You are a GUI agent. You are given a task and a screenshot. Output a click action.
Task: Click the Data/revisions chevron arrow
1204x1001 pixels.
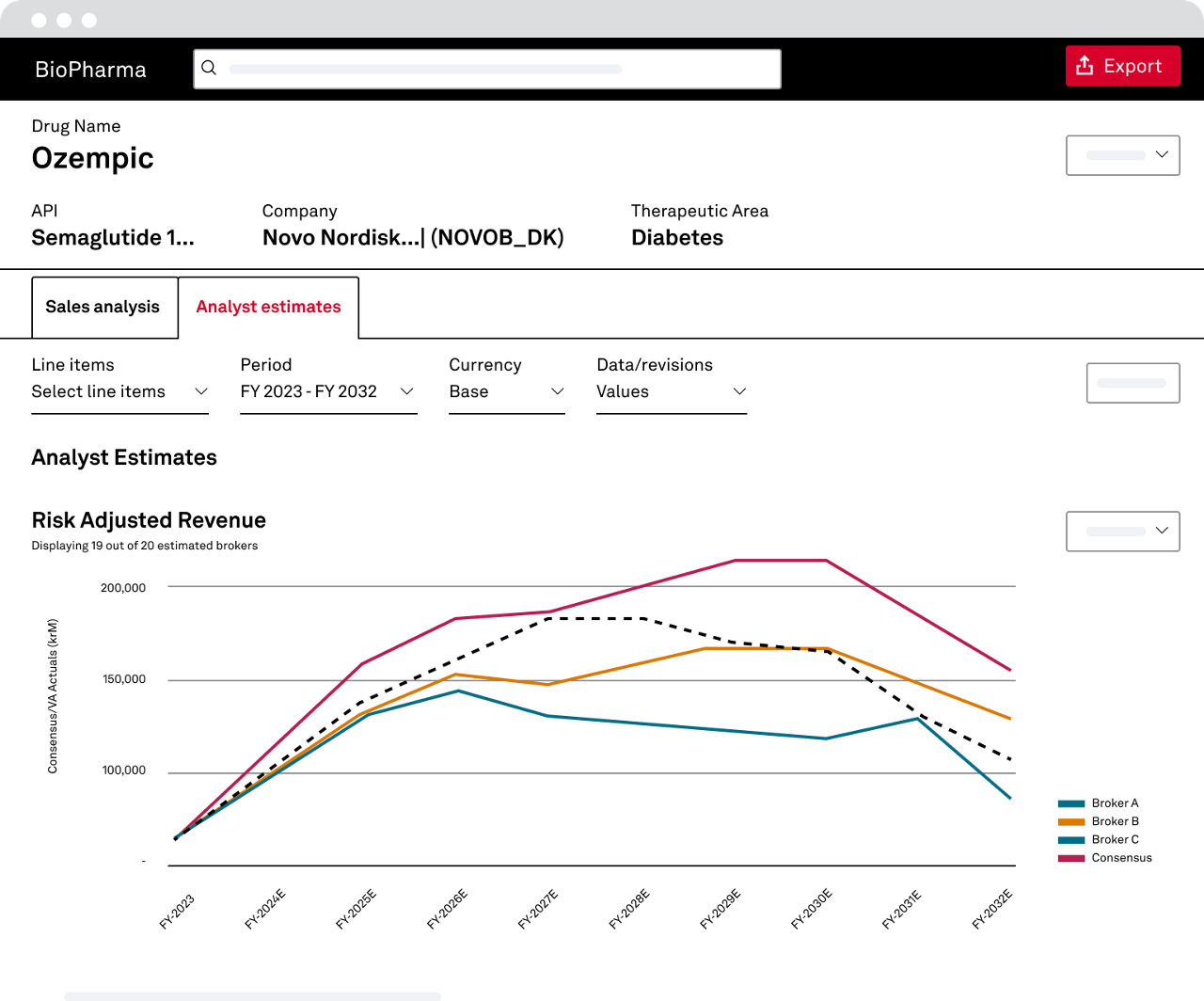[739, 391]
